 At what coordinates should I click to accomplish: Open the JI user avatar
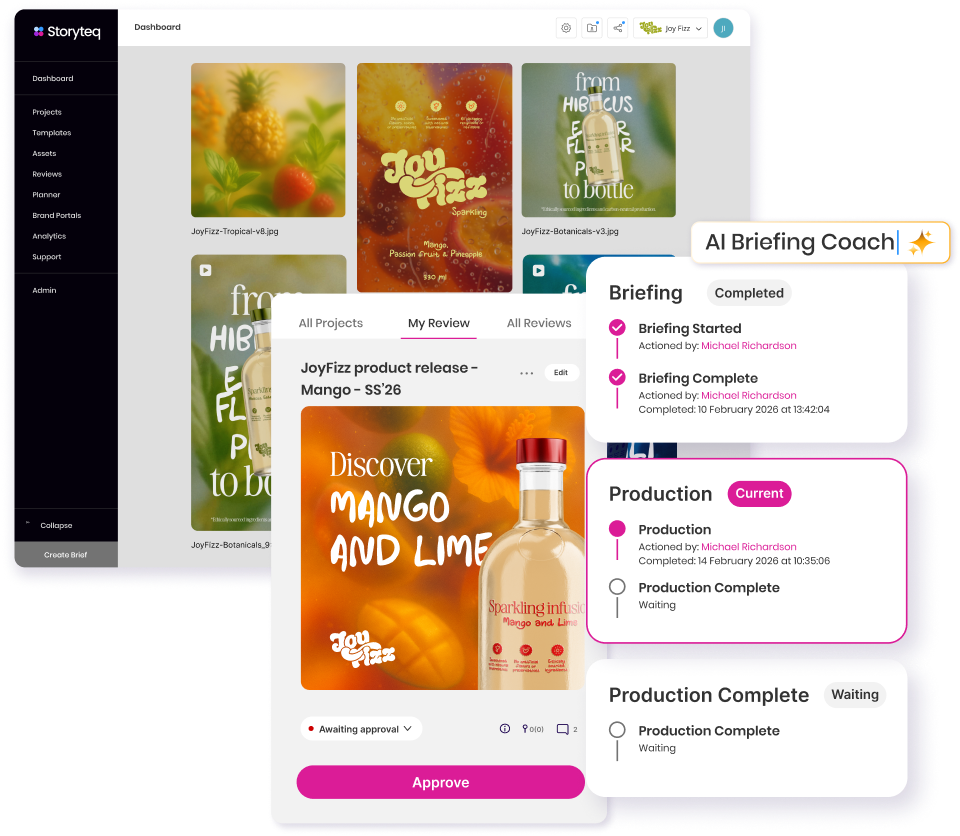(x=723, y=28)
